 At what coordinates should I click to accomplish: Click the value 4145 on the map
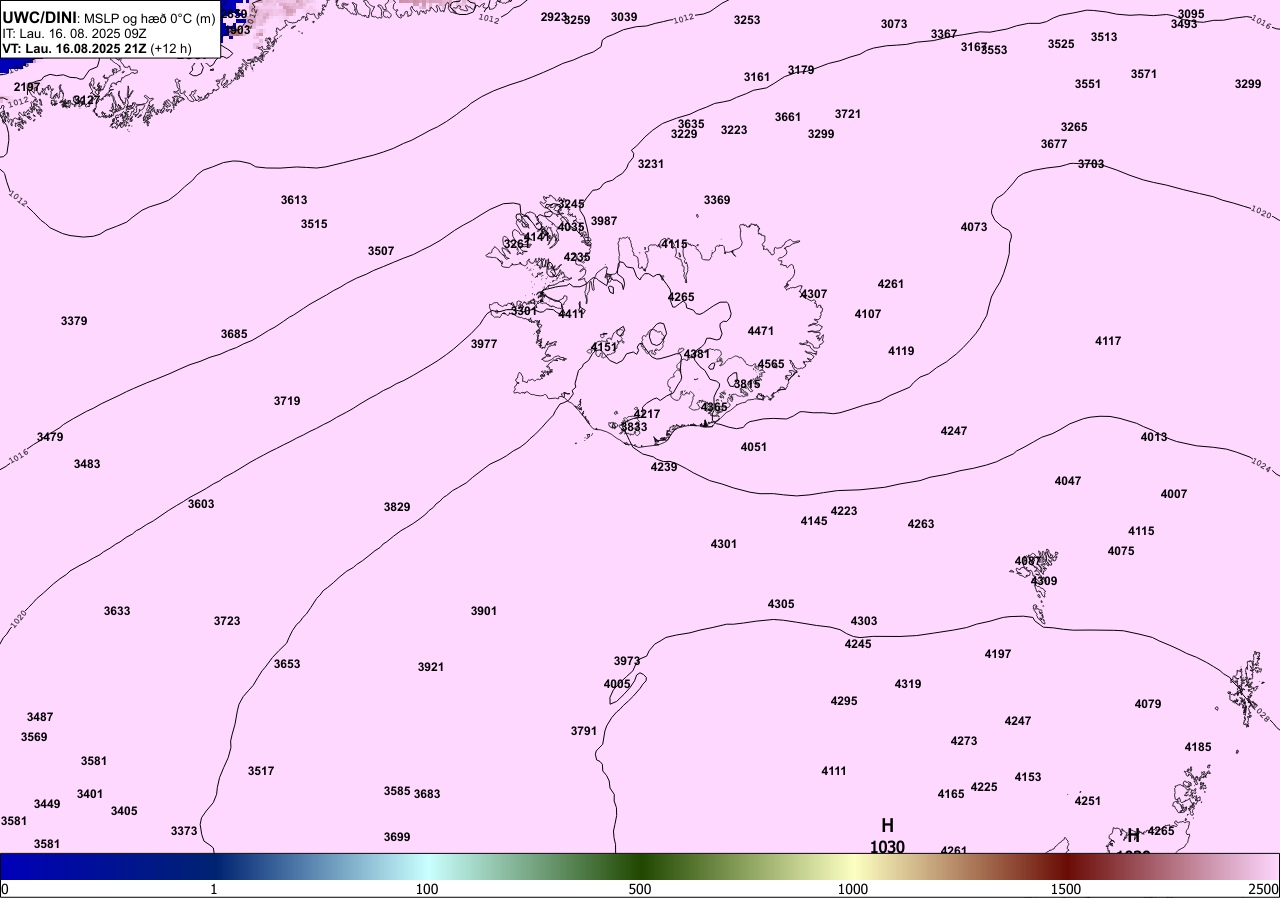(x=814, y=521)
